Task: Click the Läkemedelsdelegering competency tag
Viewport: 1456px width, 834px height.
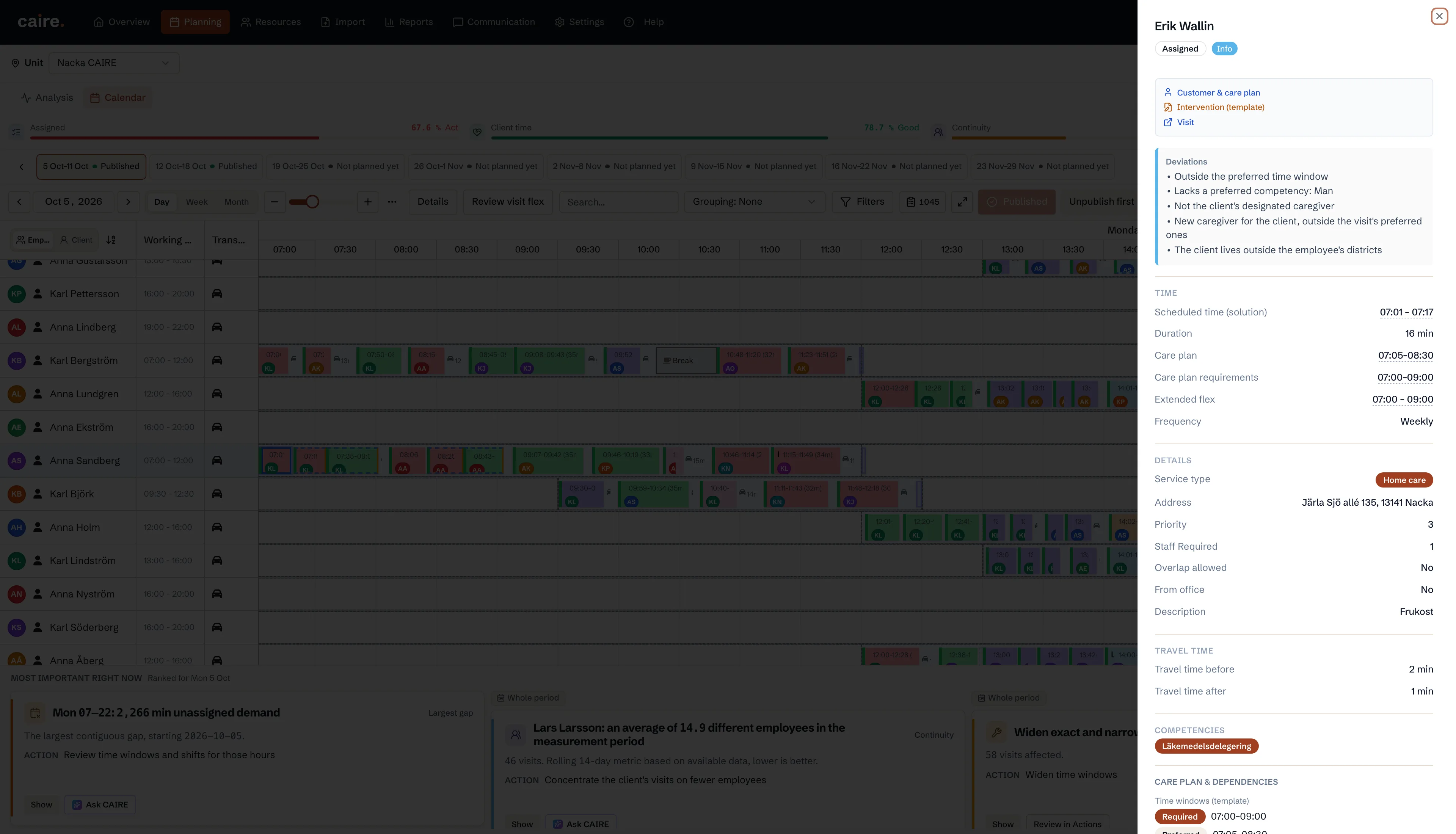Action: pyautogui.click(x=1206, y=746)
